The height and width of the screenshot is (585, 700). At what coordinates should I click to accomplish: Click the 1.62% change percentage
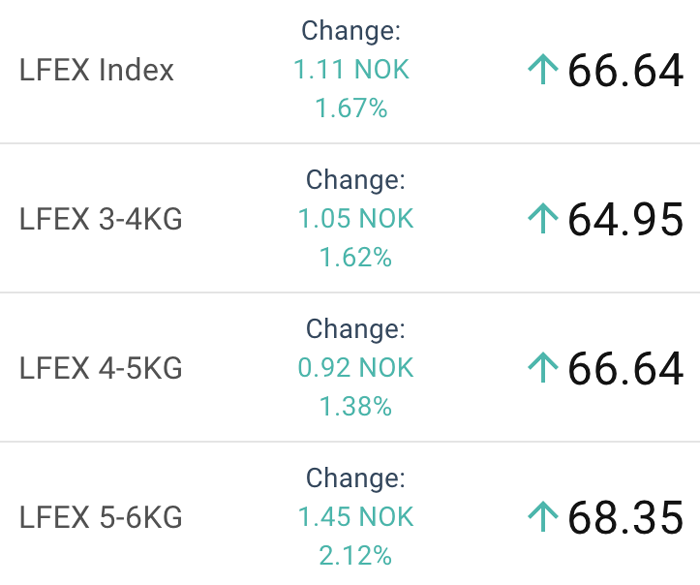[356, 258]
